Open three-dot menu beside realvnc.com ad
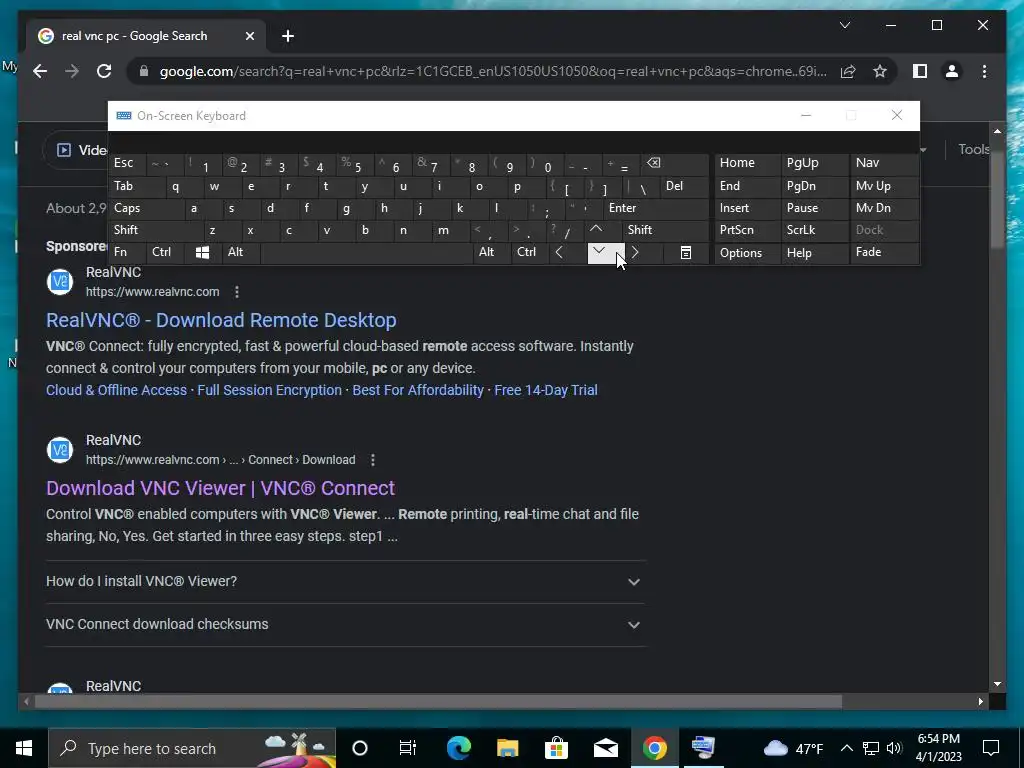Viewport: 1024px width, 768px height. (237, 292)
